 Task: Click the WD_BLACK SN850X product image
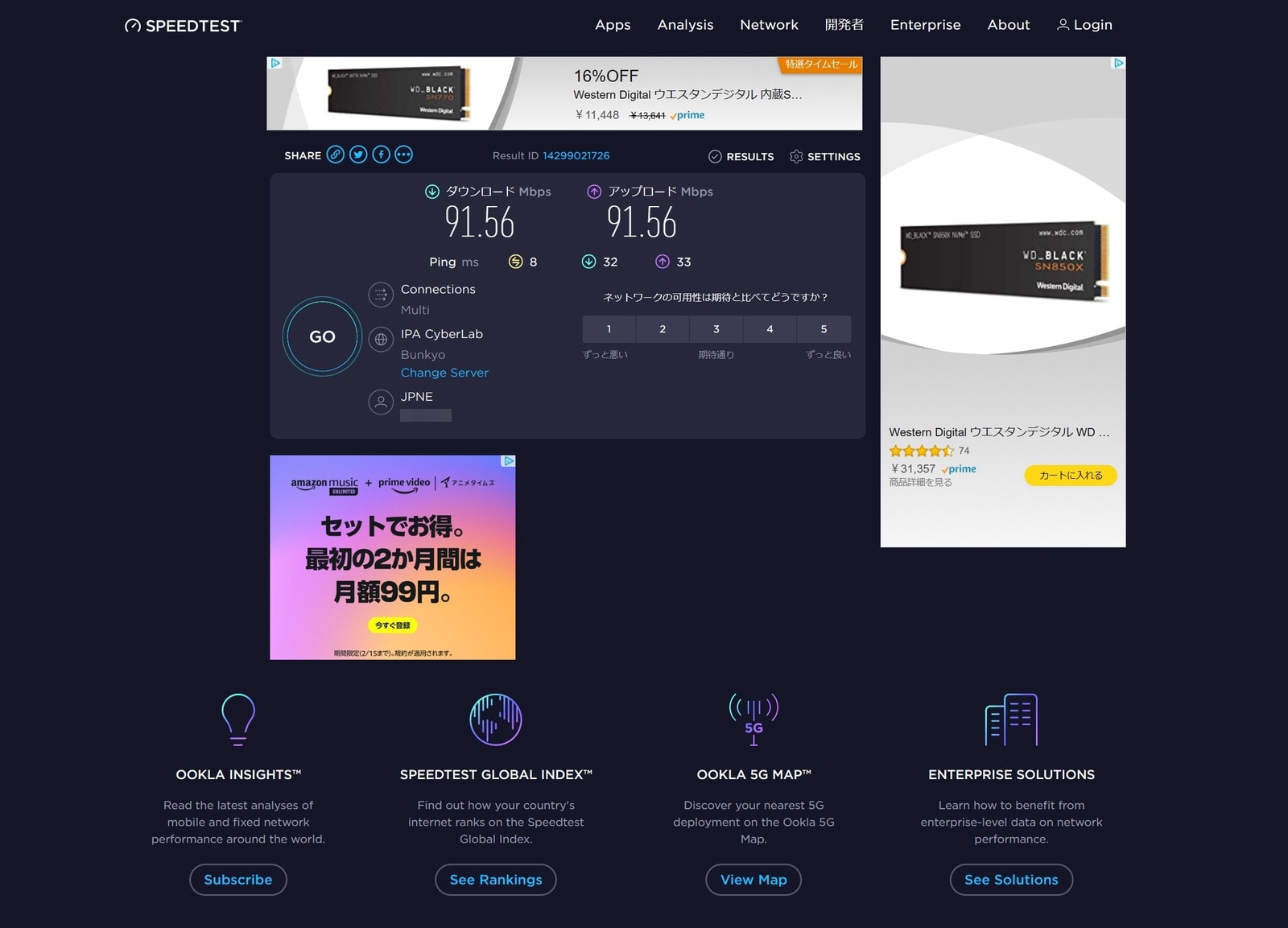(1003, 262)
